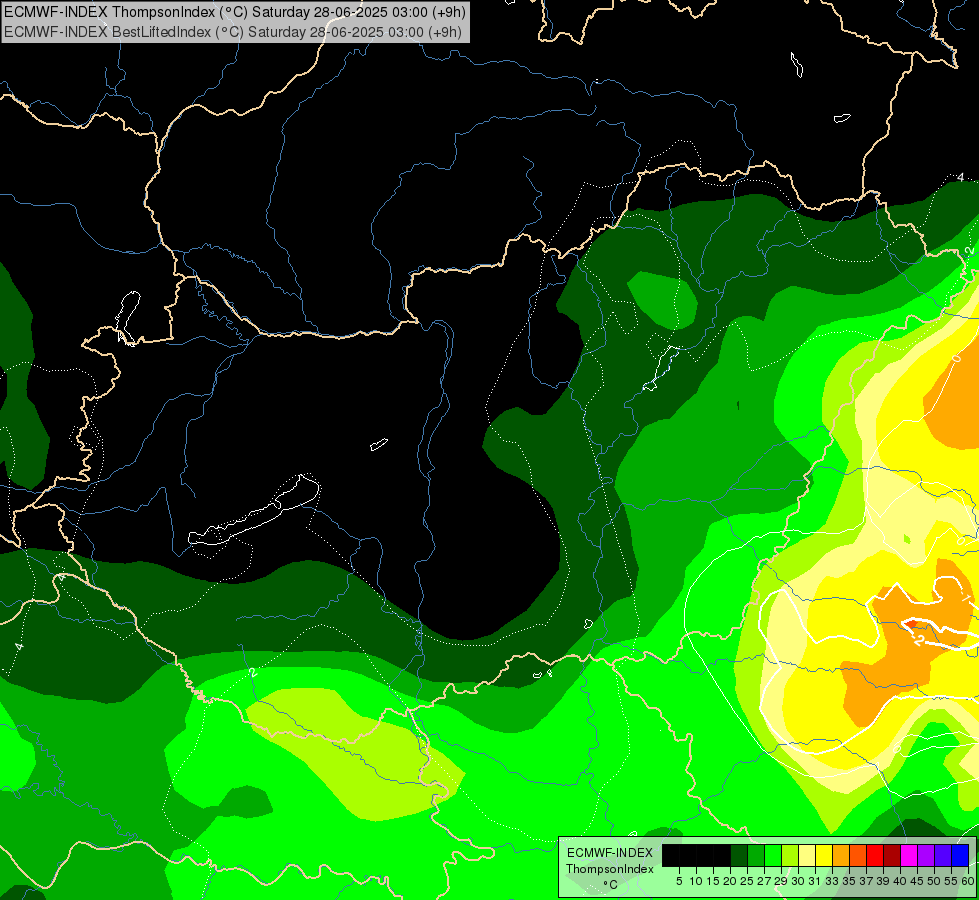
Task: Click the ECMWF-INDEX label in legend
Action: click(610, 853)
